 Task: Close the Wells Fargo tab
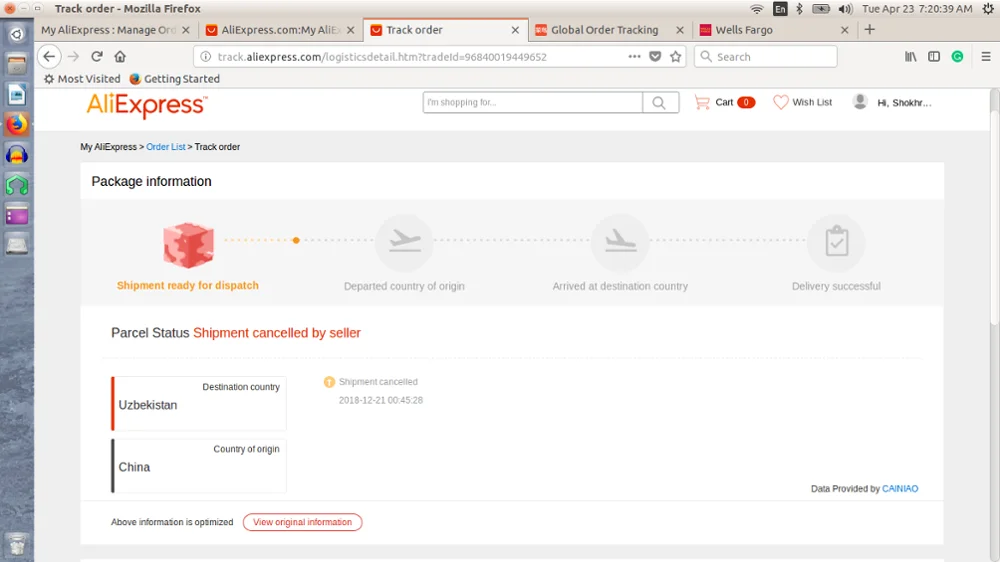(x=844, y=30)
